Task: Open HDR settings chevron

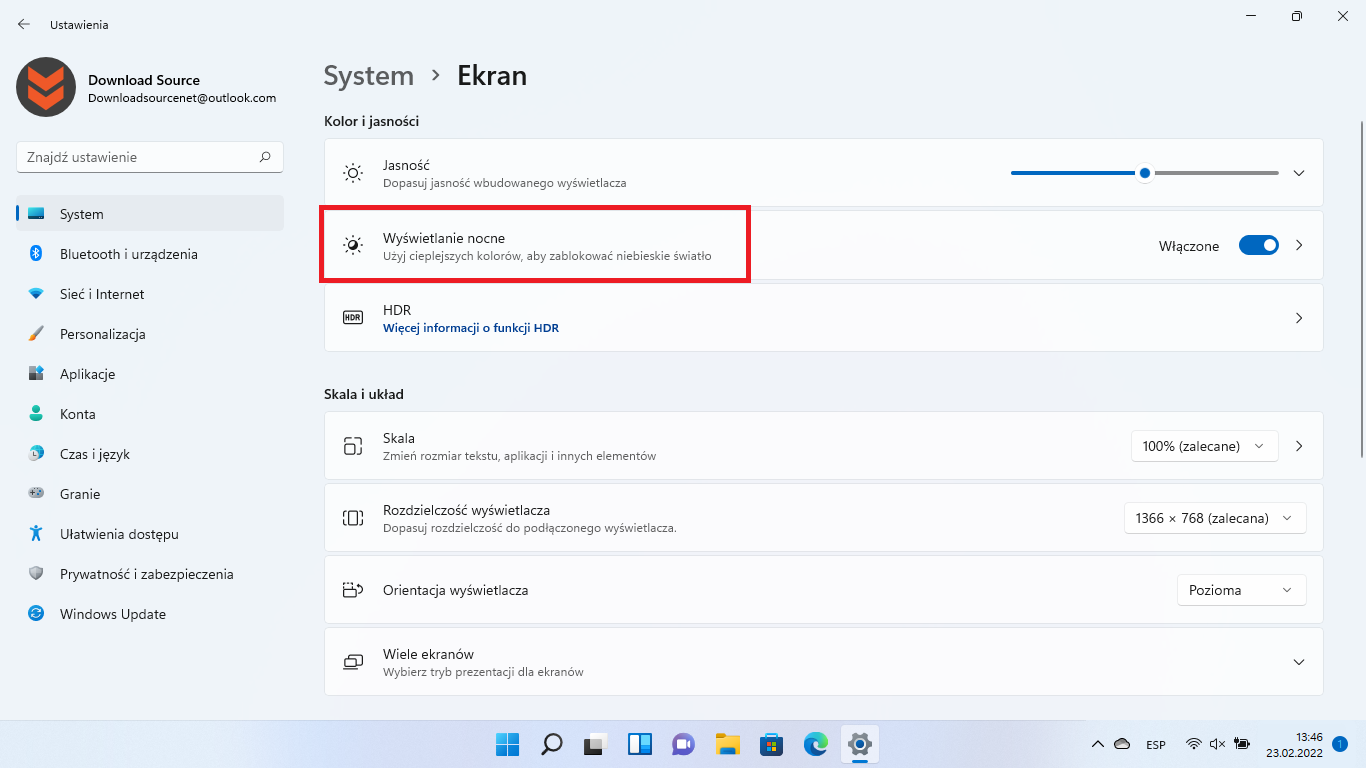Action: click(x=1299, y=318)
